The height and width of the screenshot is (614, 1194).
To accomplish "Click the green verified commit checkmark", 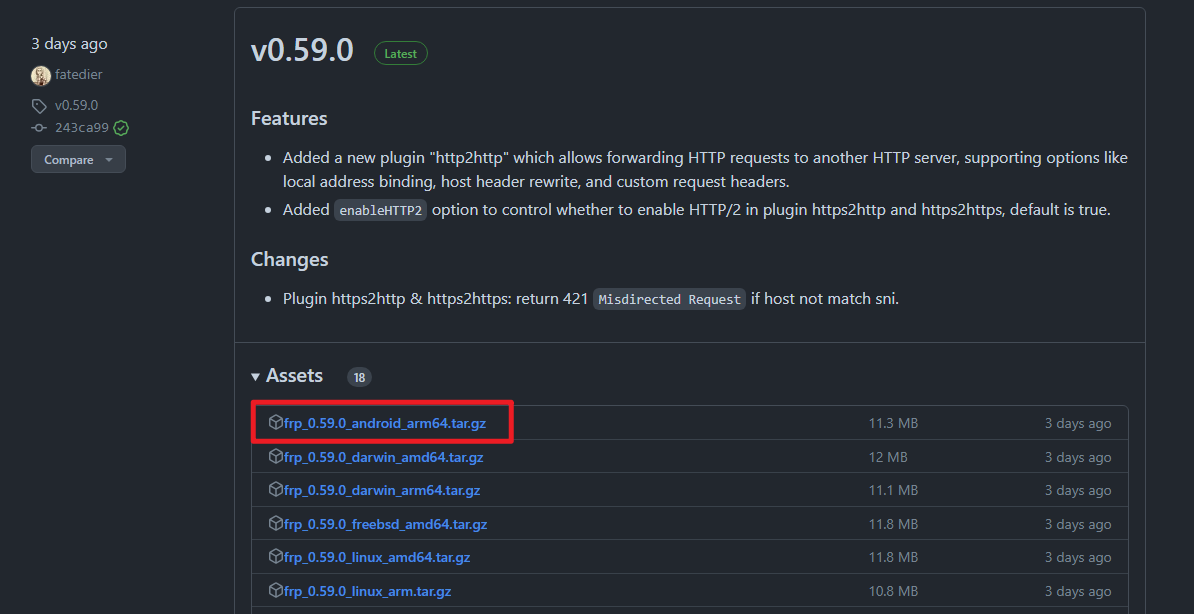I will 121,128.
